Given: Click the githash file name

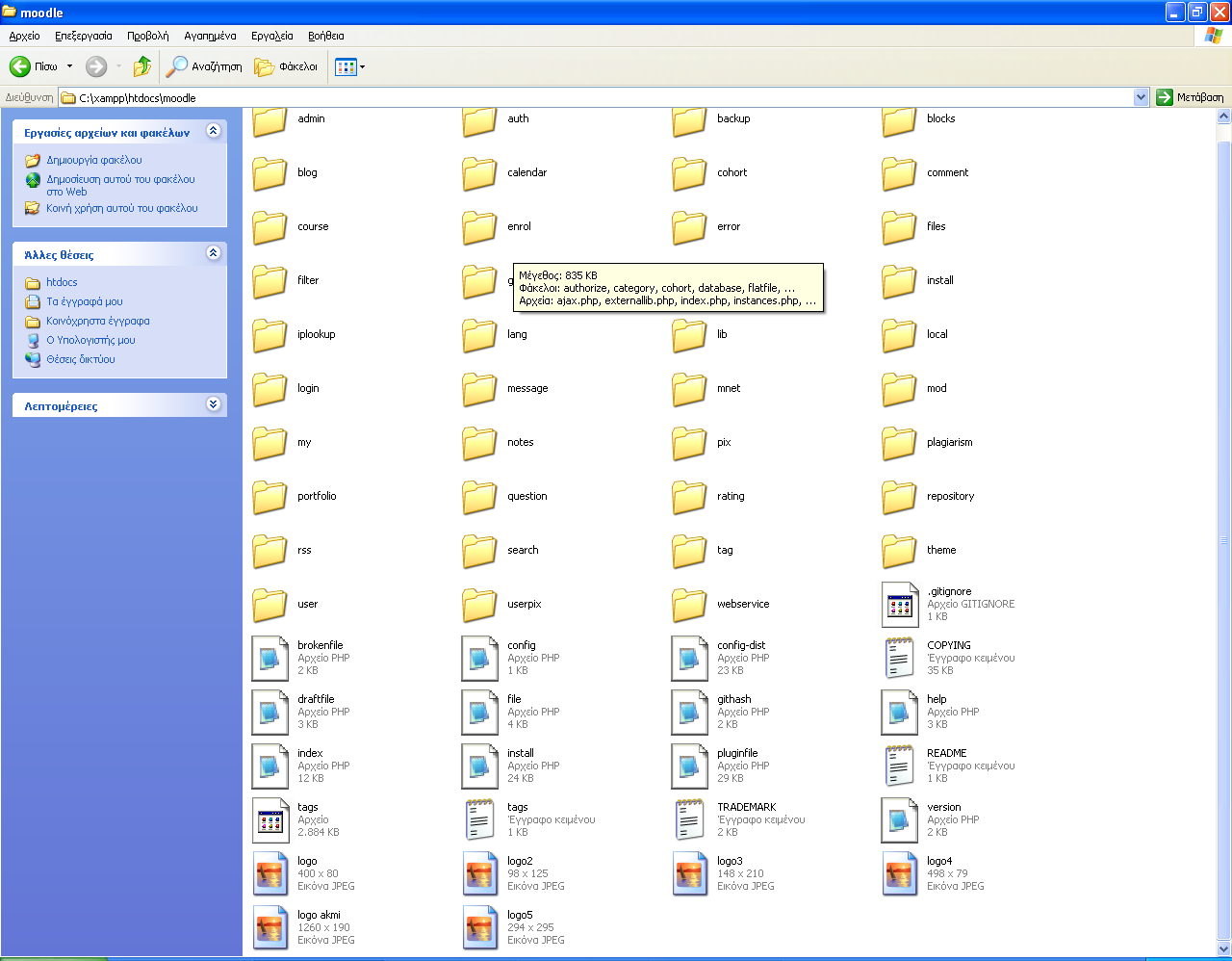Looking at the screenshot, I should click(x=734, y=700).
